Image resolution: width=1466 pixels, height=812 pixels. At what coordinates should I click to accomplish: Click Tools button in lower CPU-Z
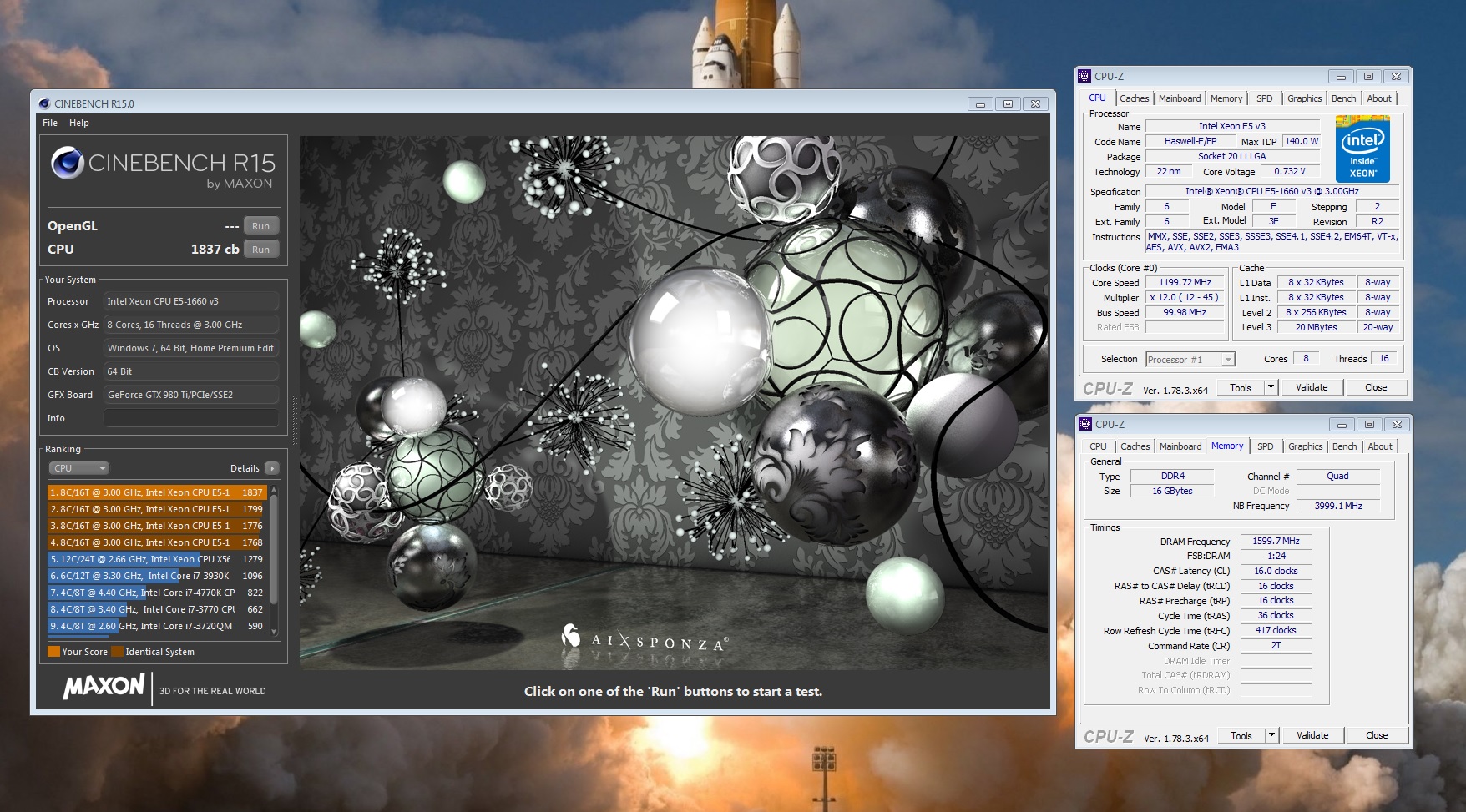click(x=1241, y=736)
